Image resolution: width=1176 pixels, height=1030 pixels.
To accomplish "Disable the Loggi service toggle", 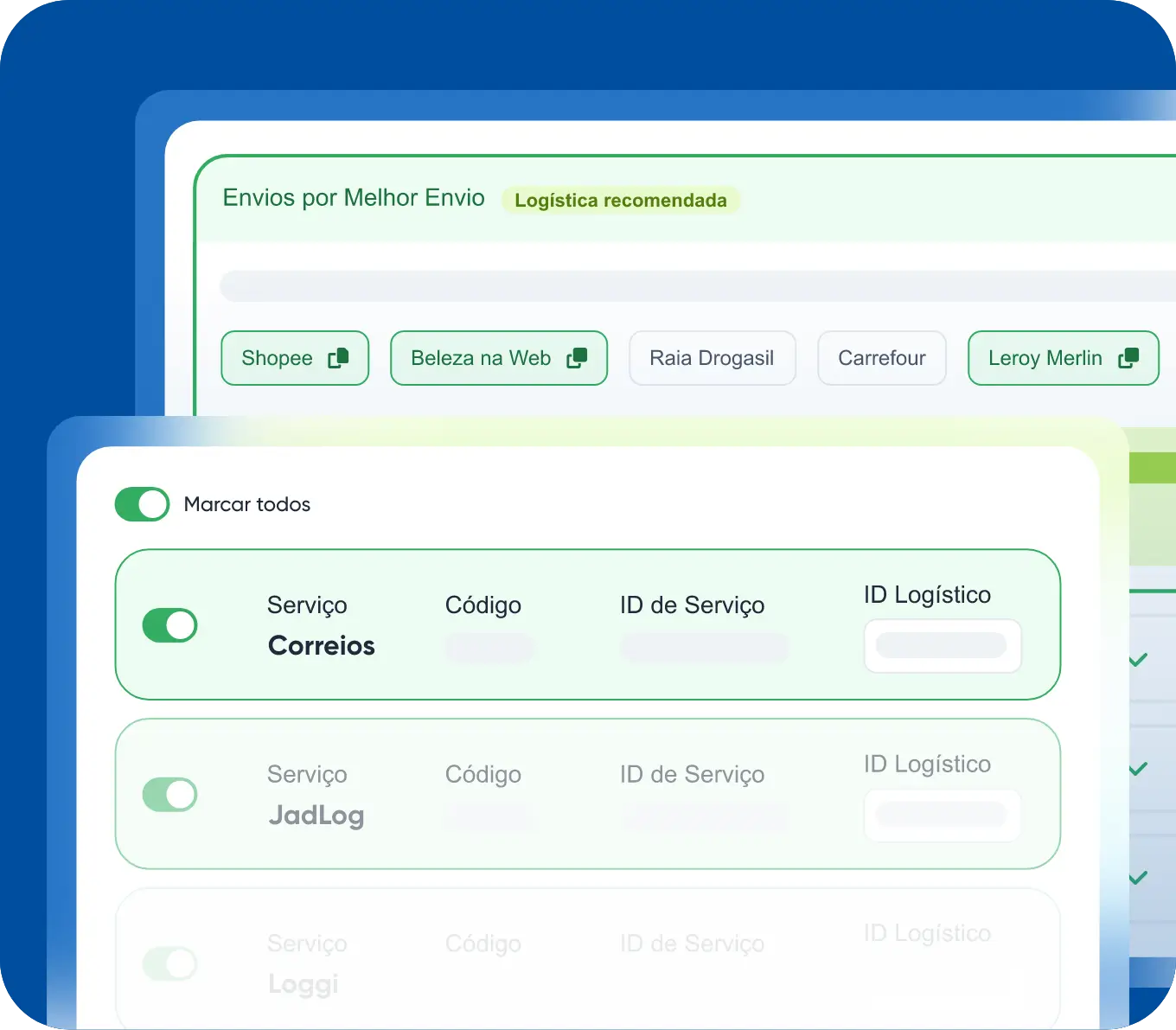I will pos(169,963).
